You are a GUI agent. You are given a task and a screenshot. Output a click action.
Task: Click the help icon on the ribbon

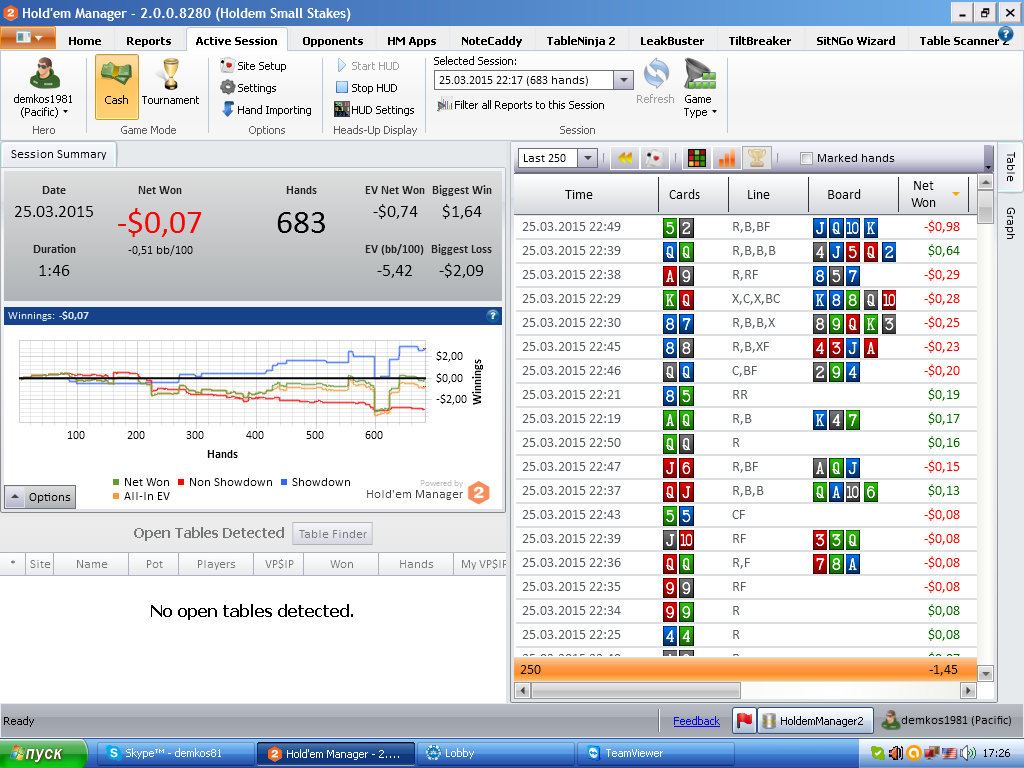(1006, 35)
